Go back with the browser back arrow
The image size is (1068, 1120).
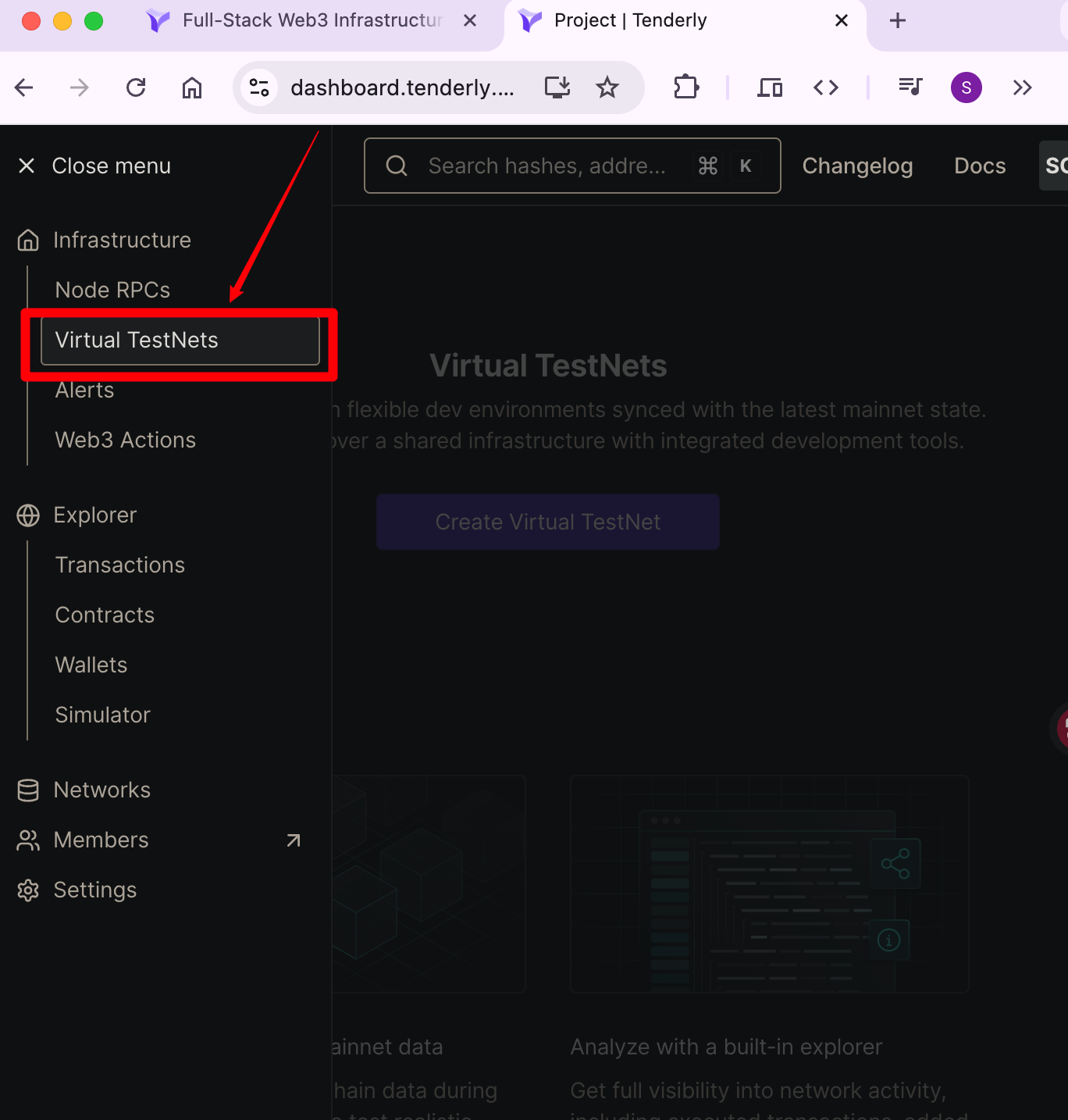click(24, 87)
